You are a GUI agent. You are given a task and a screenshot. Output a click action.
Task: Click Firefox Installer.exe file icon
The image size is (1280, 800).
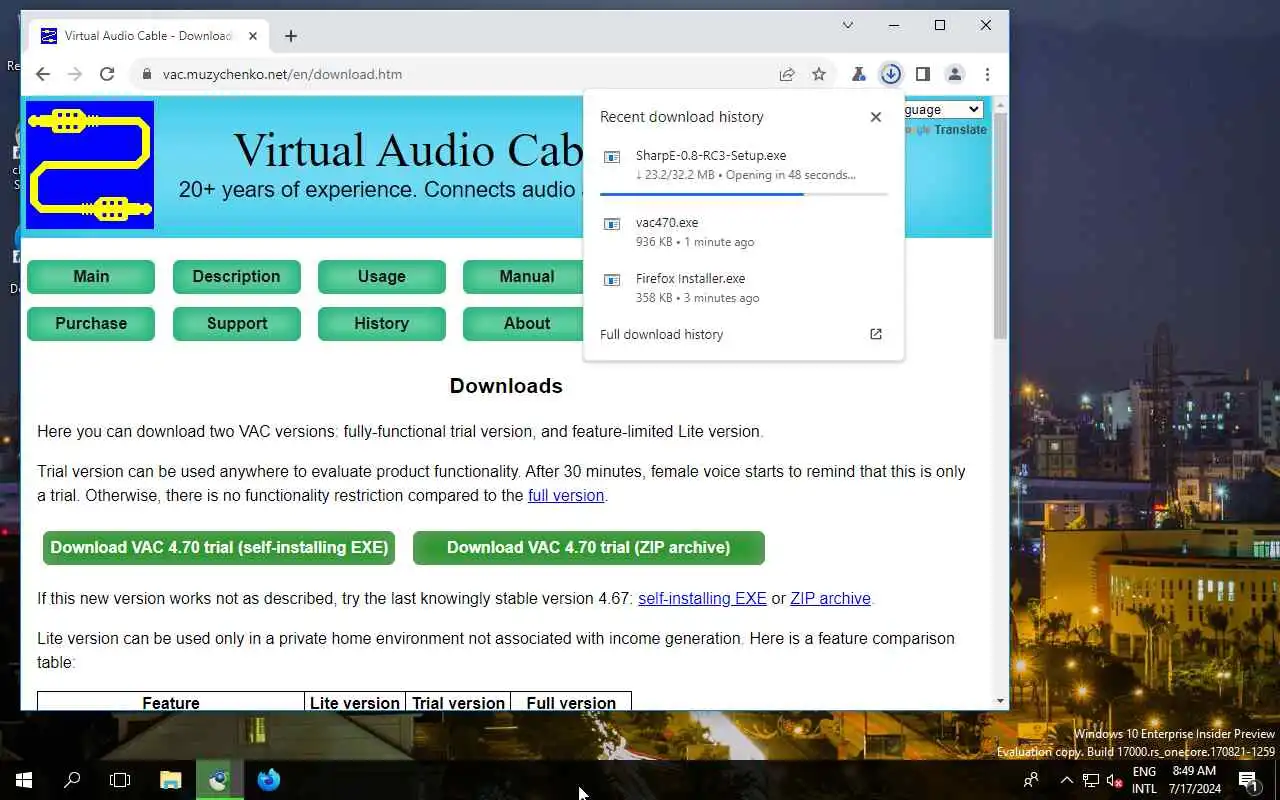point(613,280)
